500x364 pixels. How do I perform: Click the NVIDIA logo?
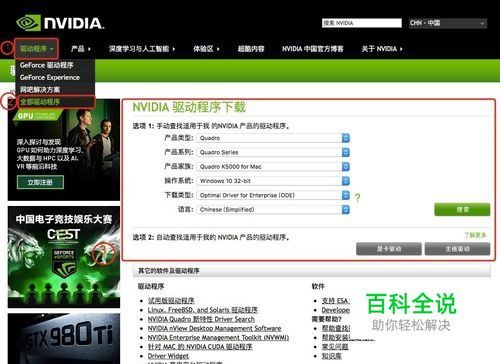pyautogui.click(x=60, y=23)
